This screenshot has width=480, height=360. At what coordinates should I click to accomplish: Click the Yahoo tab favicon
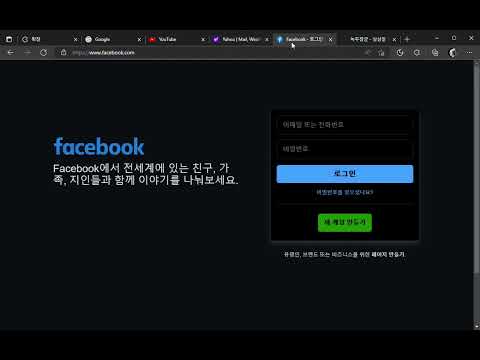coord(216,39)
